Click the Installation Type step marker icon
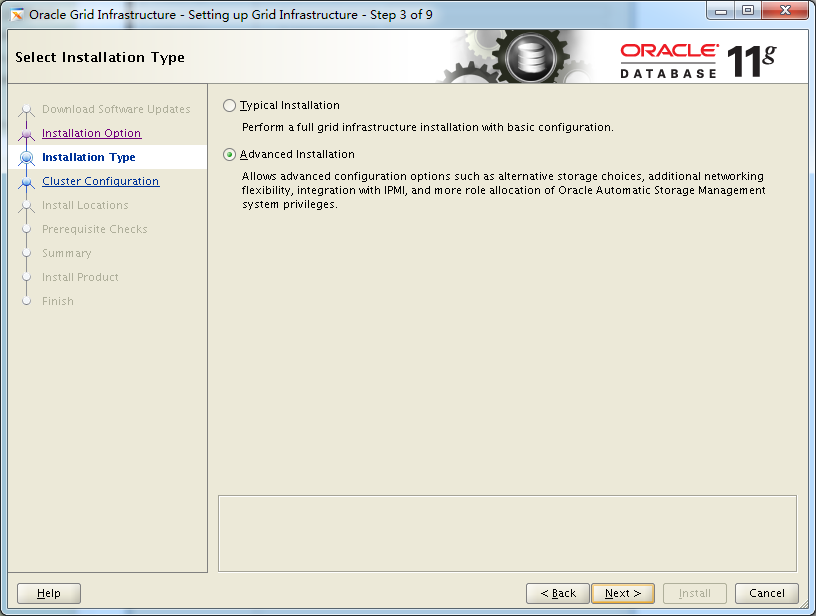Viewport: 816px width, 616px height. pos(27,157)
